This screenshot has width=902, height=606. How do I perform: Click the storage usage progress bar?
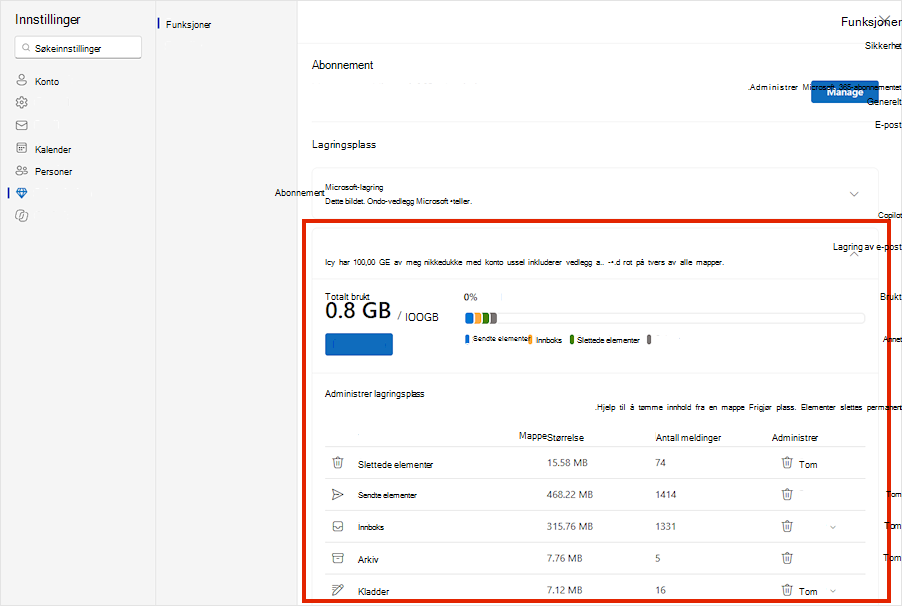(664, 318)
